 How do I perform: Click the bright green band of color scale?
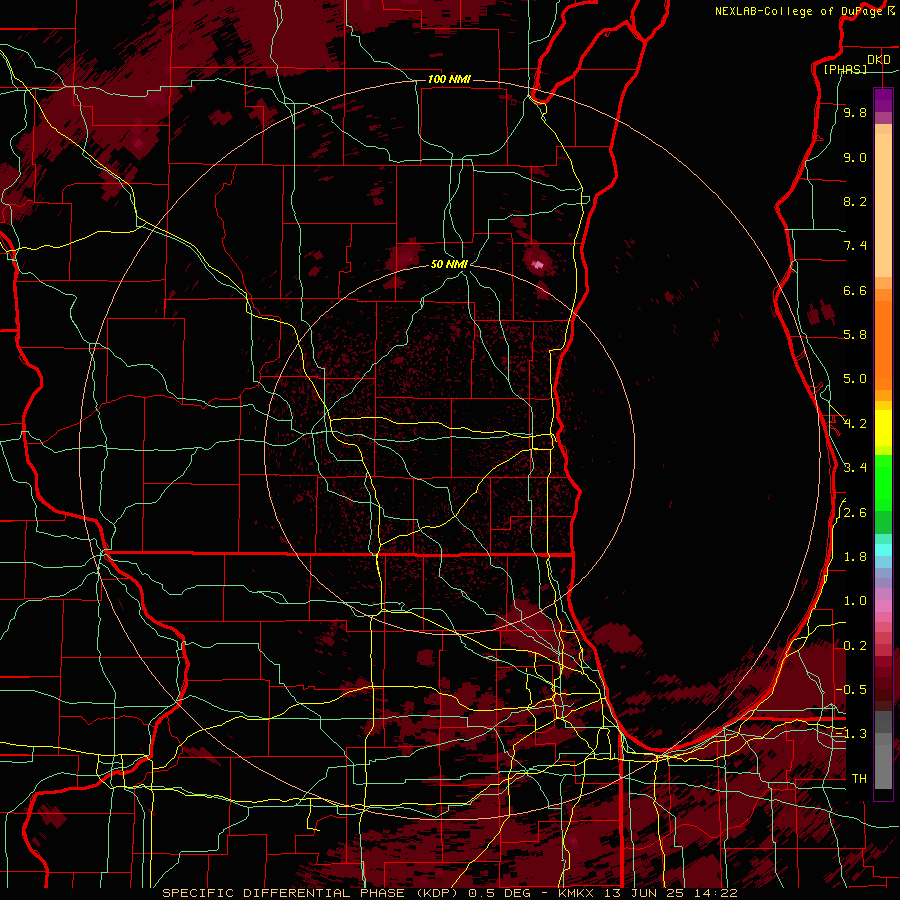click(x=883, y=484)
